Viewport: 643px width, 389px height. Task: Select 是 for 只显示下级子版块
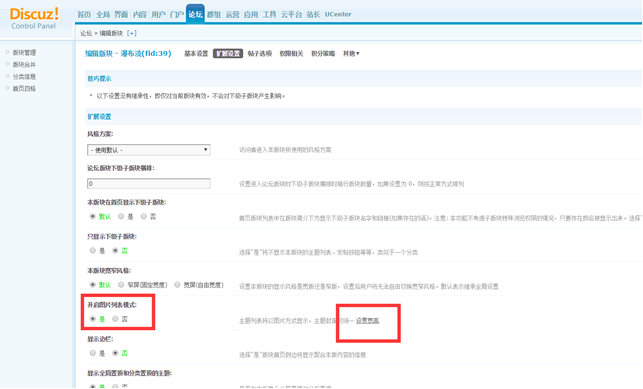[93, 250]
